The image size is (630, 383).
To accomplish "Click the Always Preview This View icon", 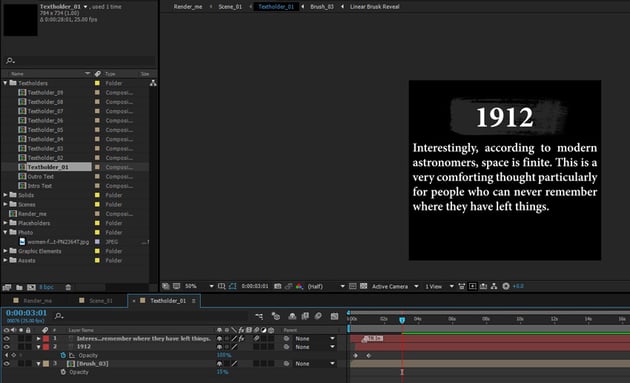I will coord(166,286).
